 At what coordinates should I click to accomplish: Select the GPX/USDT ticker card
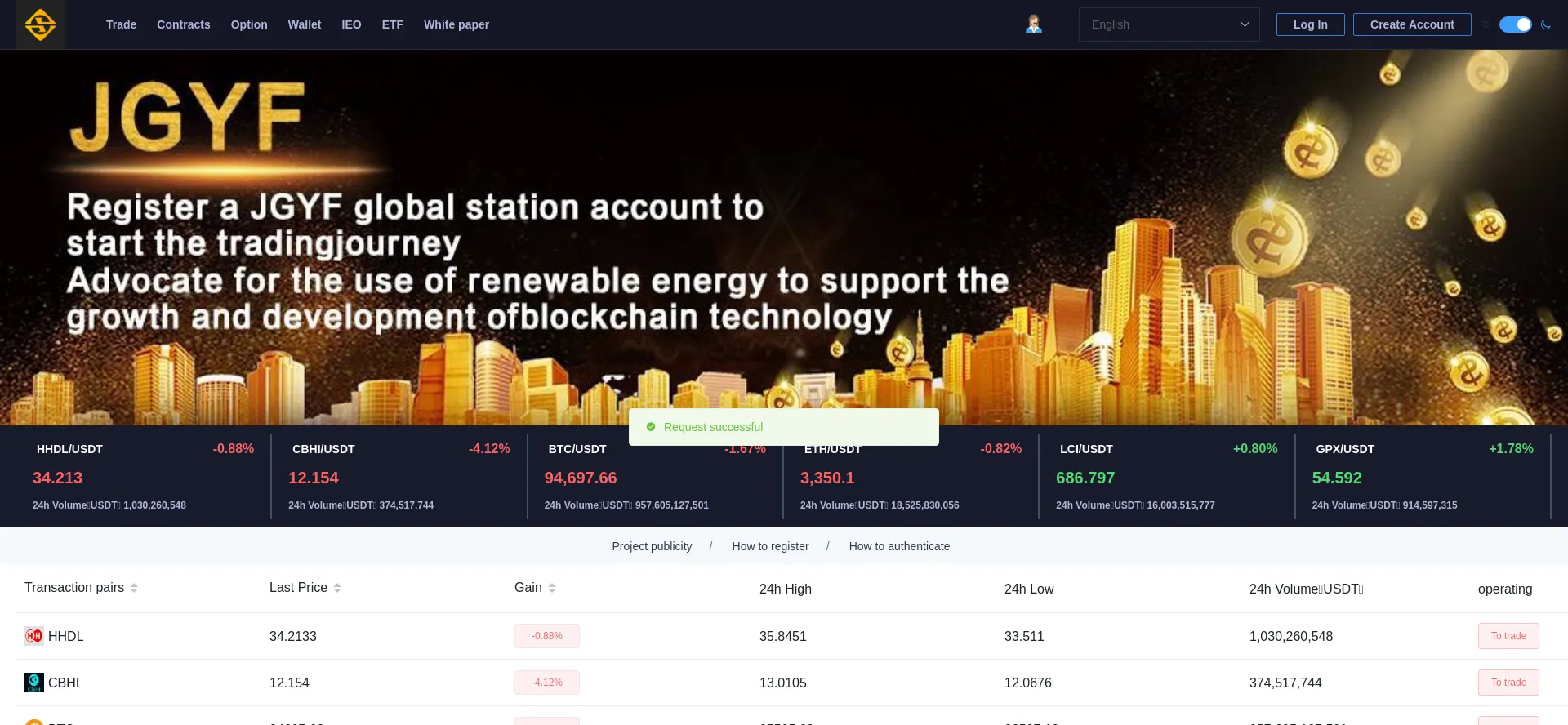[x=1423, y=477]
